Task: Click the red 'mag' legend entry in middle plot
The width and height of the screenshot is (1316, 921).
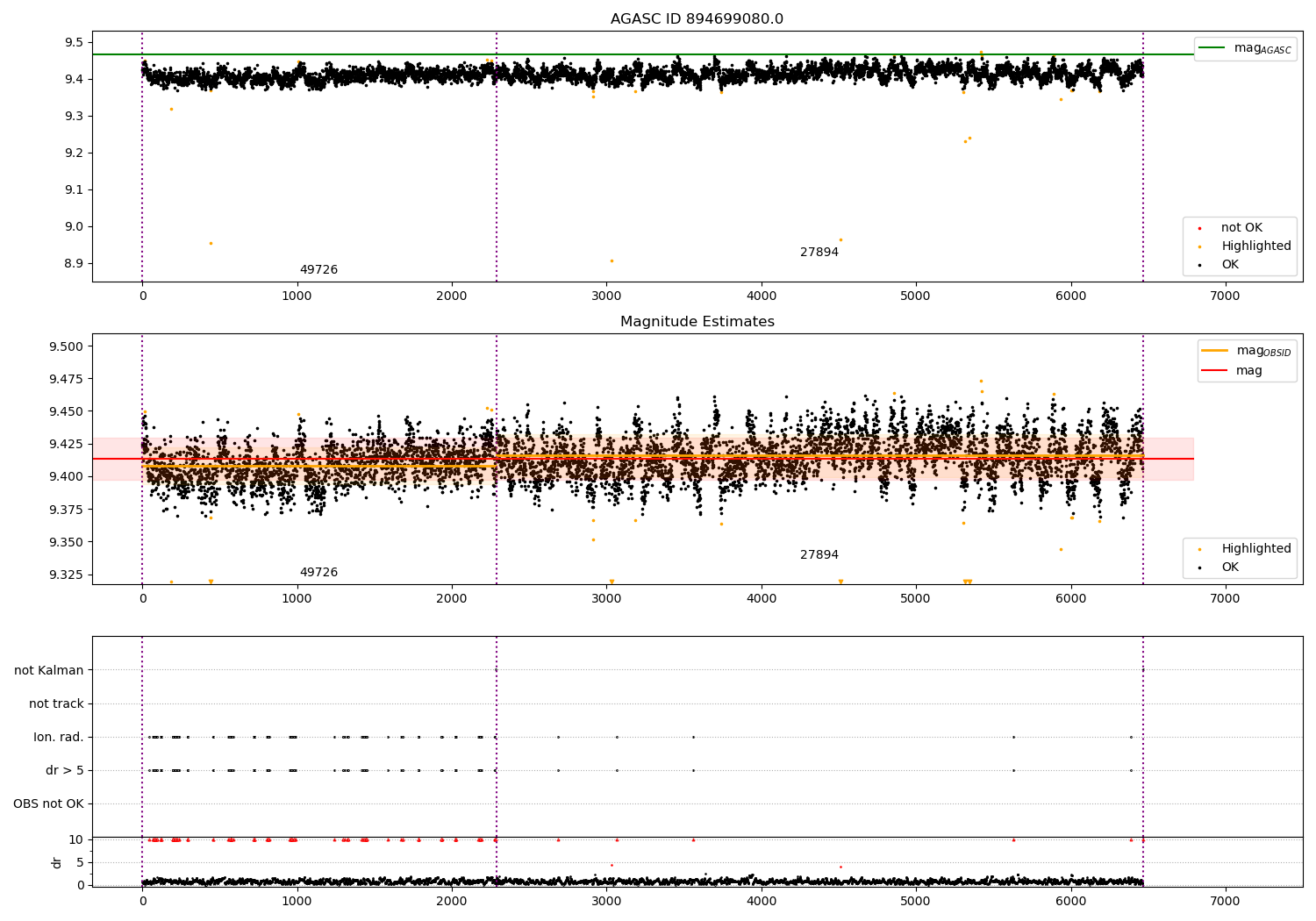Action: (x=1233, y=370)
